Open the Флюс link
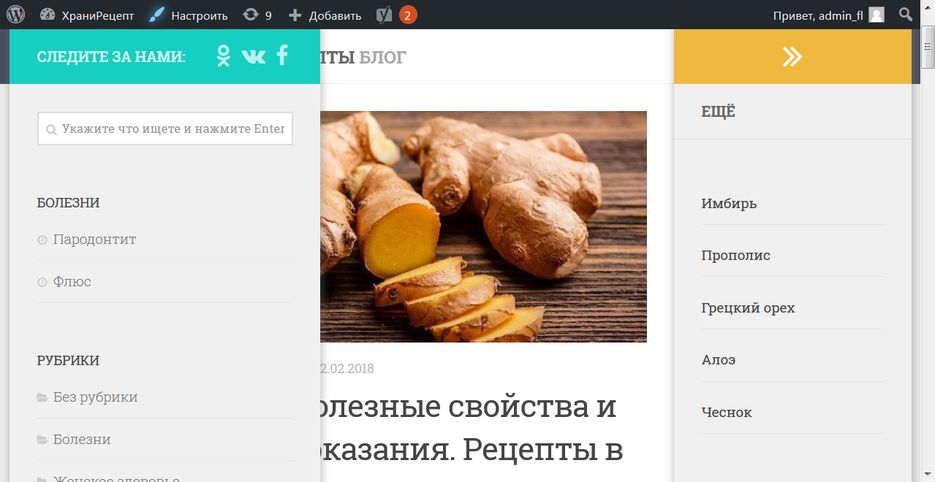 point(72,282)
